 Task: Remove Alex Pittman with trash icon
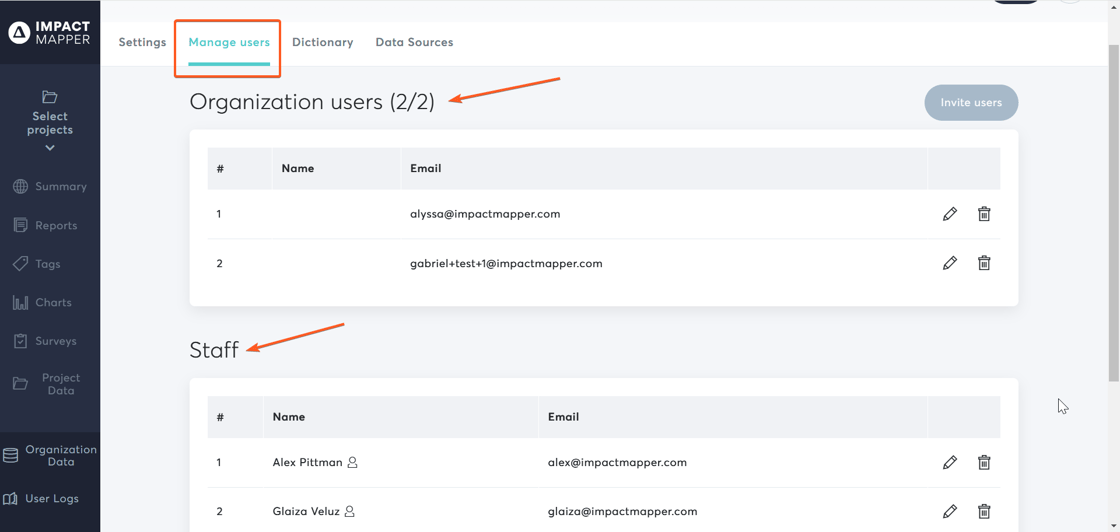pos(984,462)
